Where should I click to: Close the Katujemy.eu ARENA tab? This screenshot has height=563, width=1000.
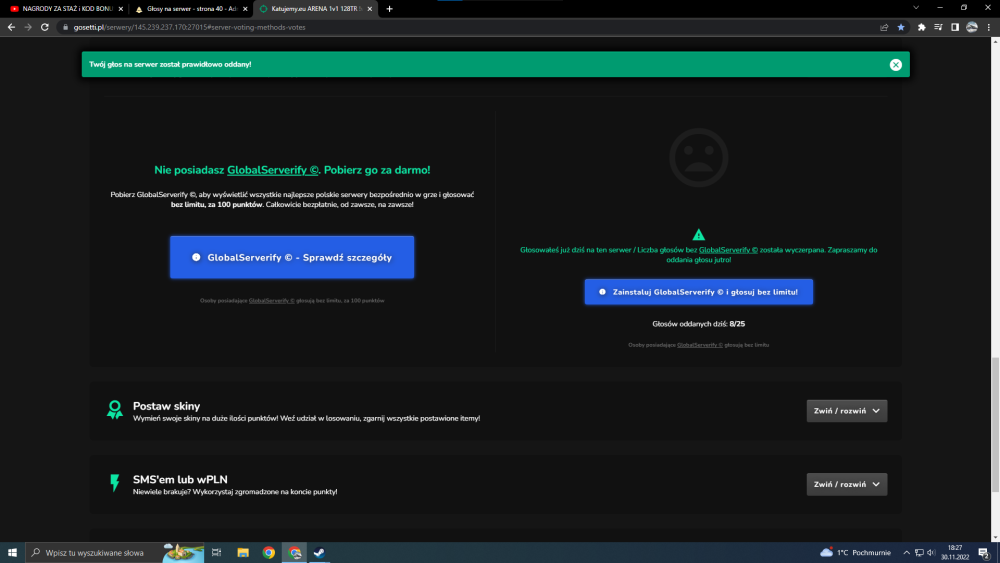(x=369, y=9)
